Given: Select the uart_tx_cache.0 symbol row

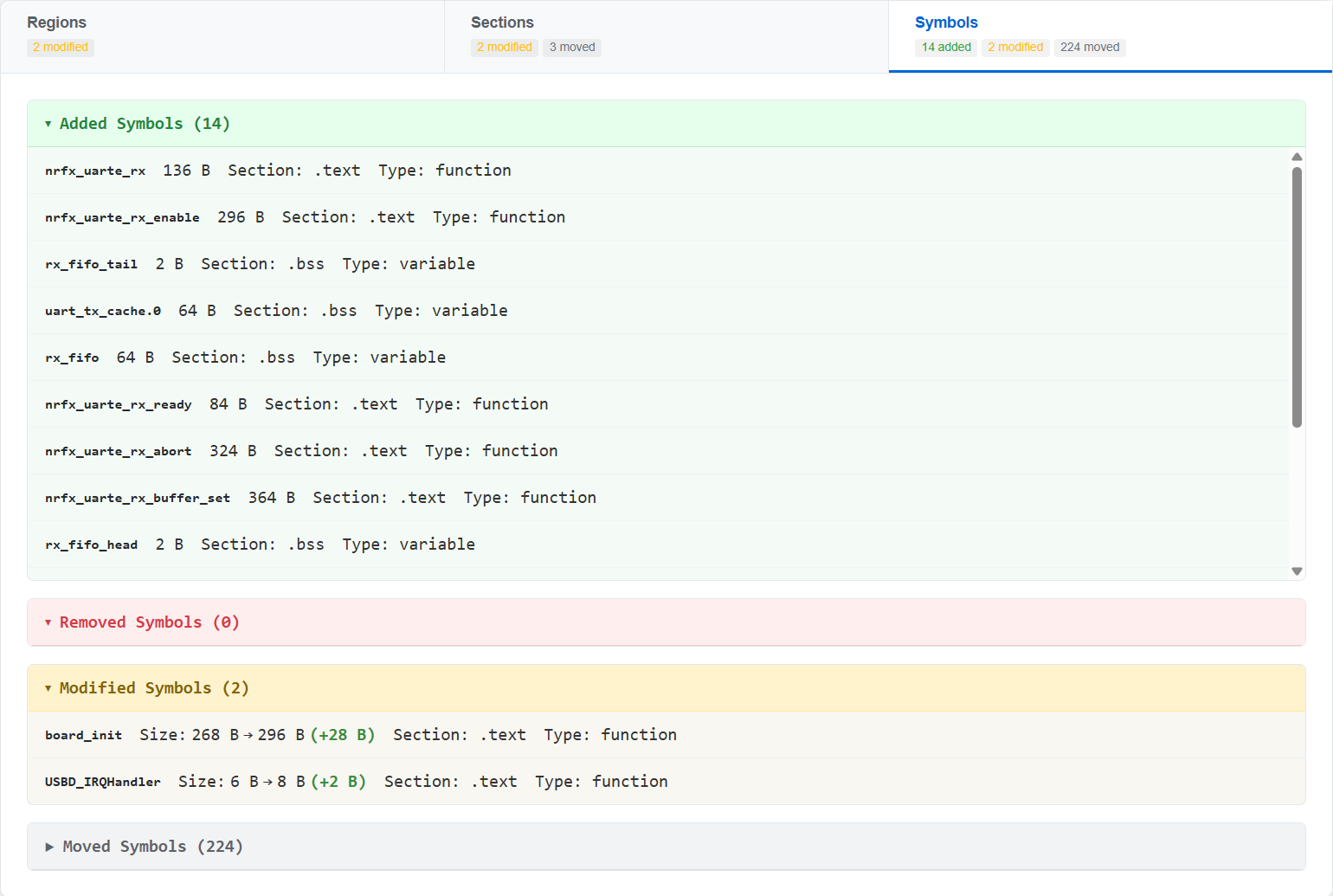Looking at the screenshot, I should point(658,311).
